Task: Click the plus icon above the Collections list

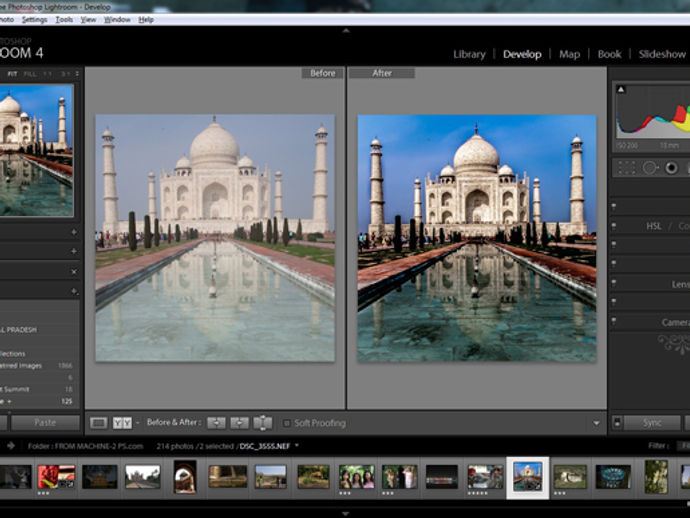Action: pyautogui.click(x=74, y=291)
